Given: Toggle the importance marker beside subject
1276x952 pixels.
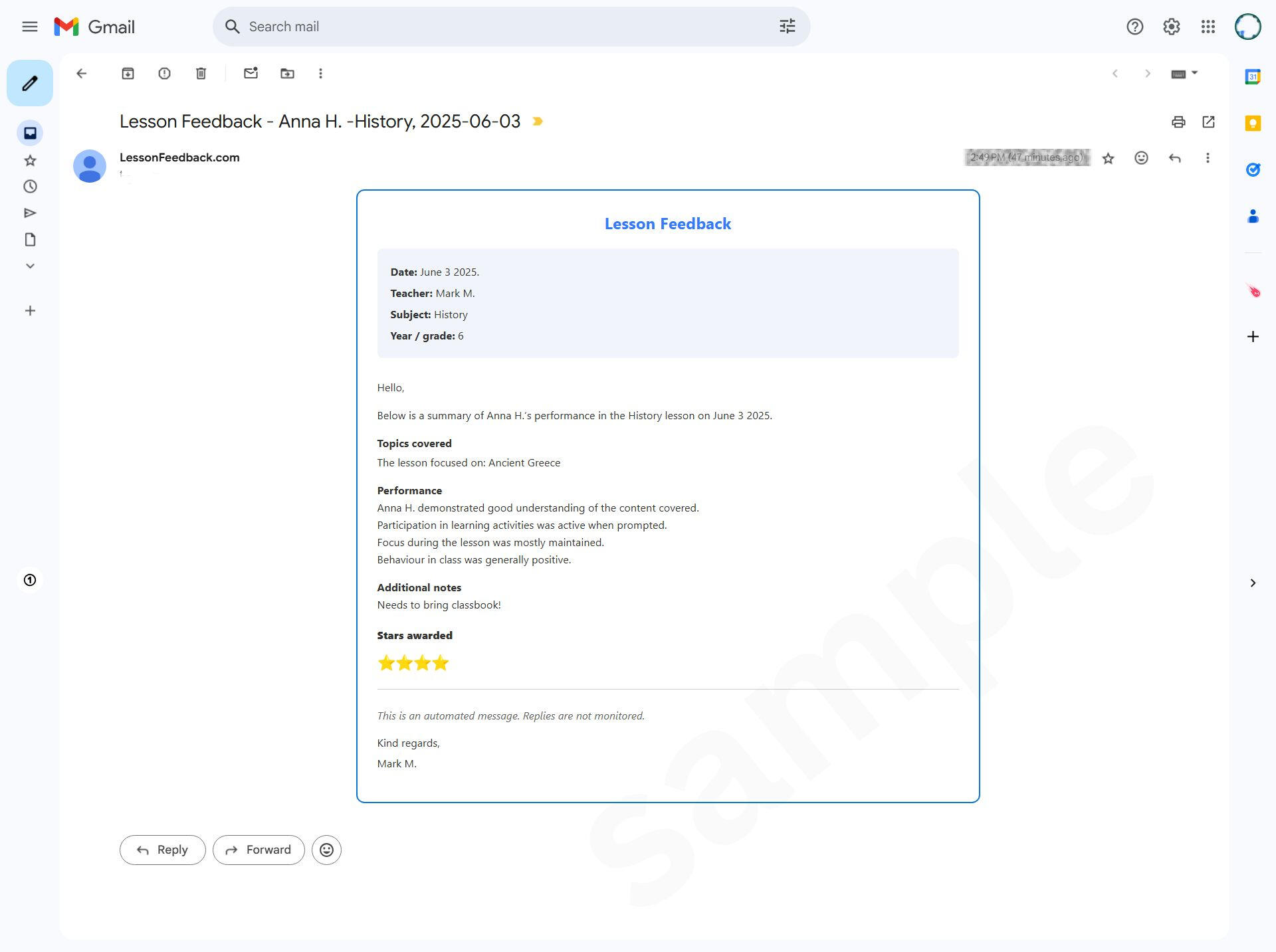Looking at the screenshot, I should pos(538,122).
